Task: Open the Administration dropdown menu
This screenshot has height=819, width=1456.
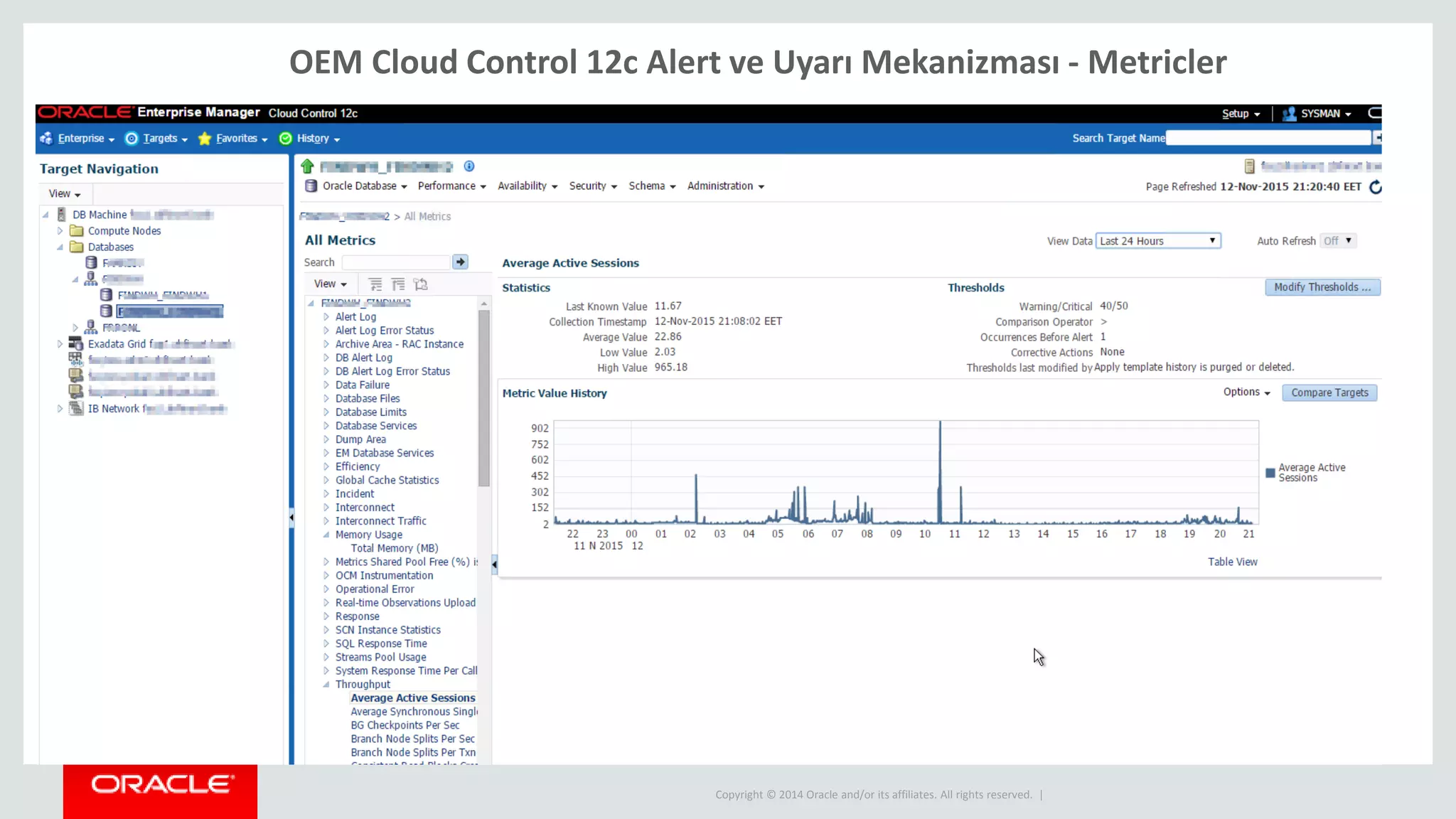Action: [726, 186]
